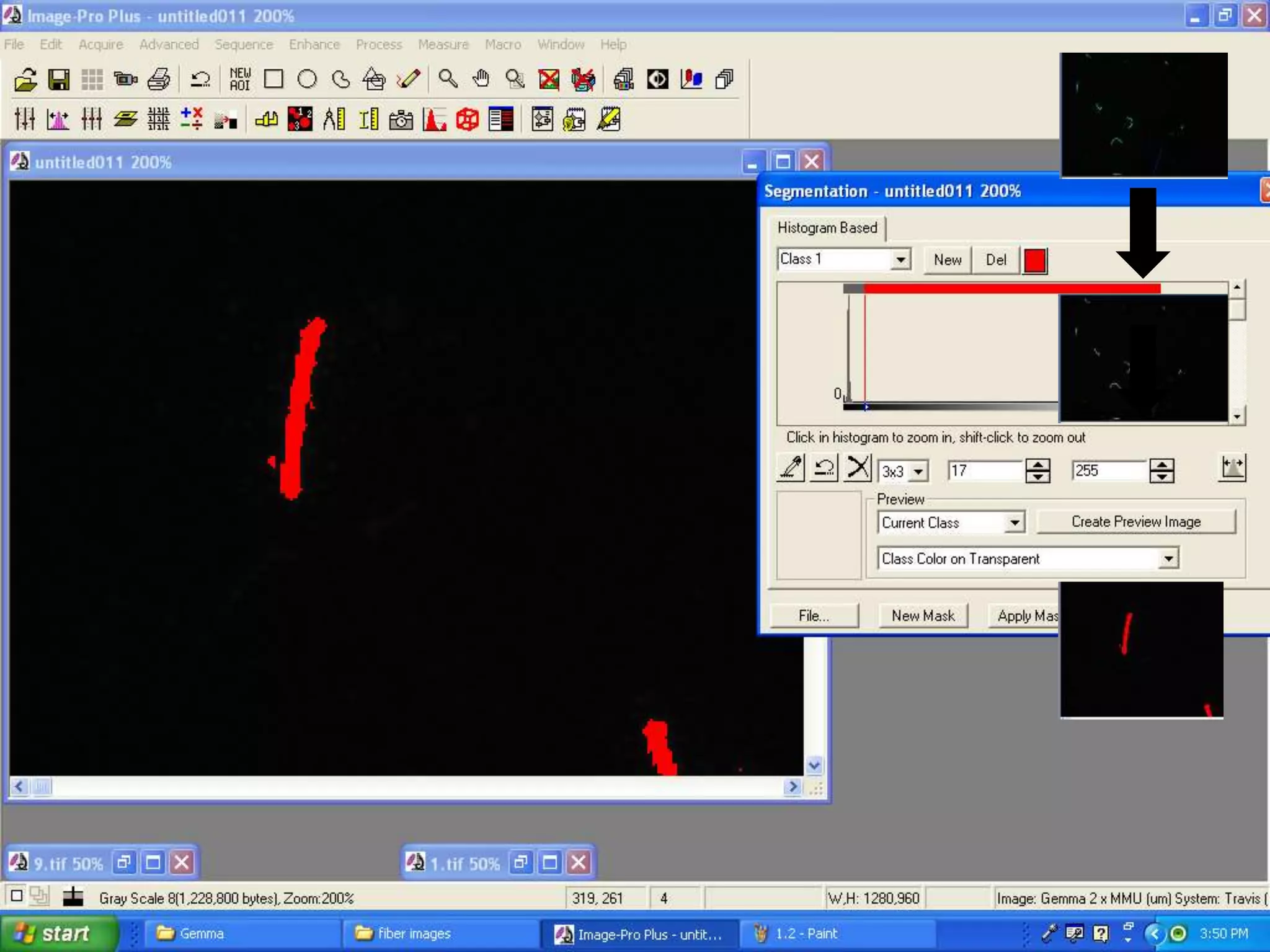
Task: Click the arithmetic operations icon
Action: click(x=192, y=119)
